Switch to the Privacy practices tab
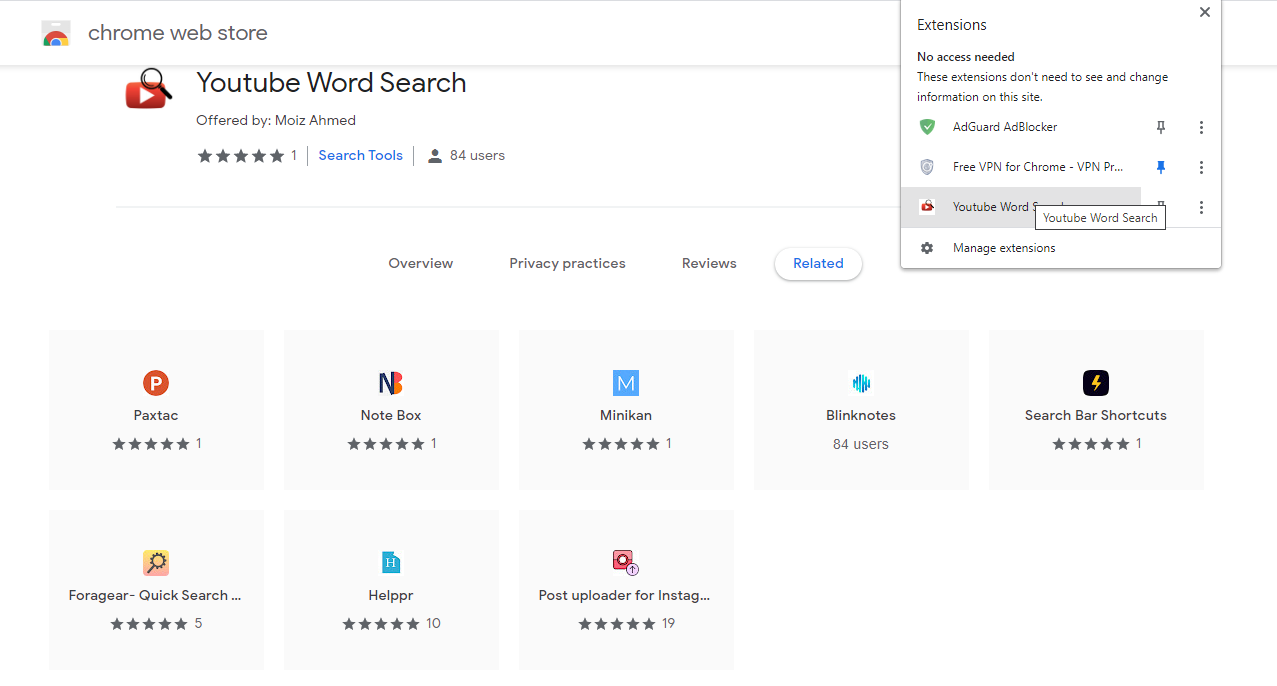Screen dimensions: 1277x686 pyautogui.click(x=568, y=264)
